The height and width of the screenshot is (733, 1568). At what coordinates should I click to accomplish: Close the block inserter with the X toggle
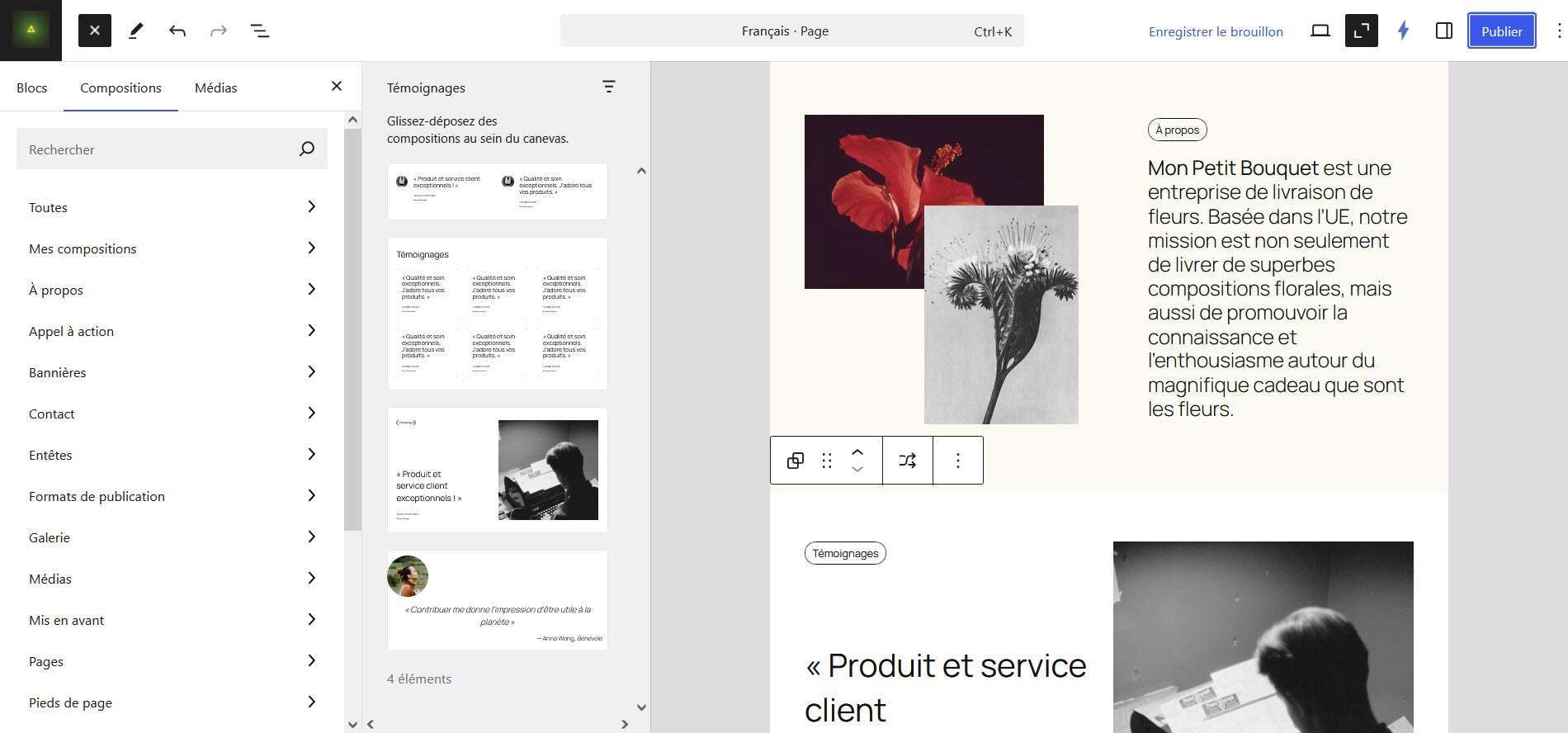pyautogui.click(x=95, y=31)
